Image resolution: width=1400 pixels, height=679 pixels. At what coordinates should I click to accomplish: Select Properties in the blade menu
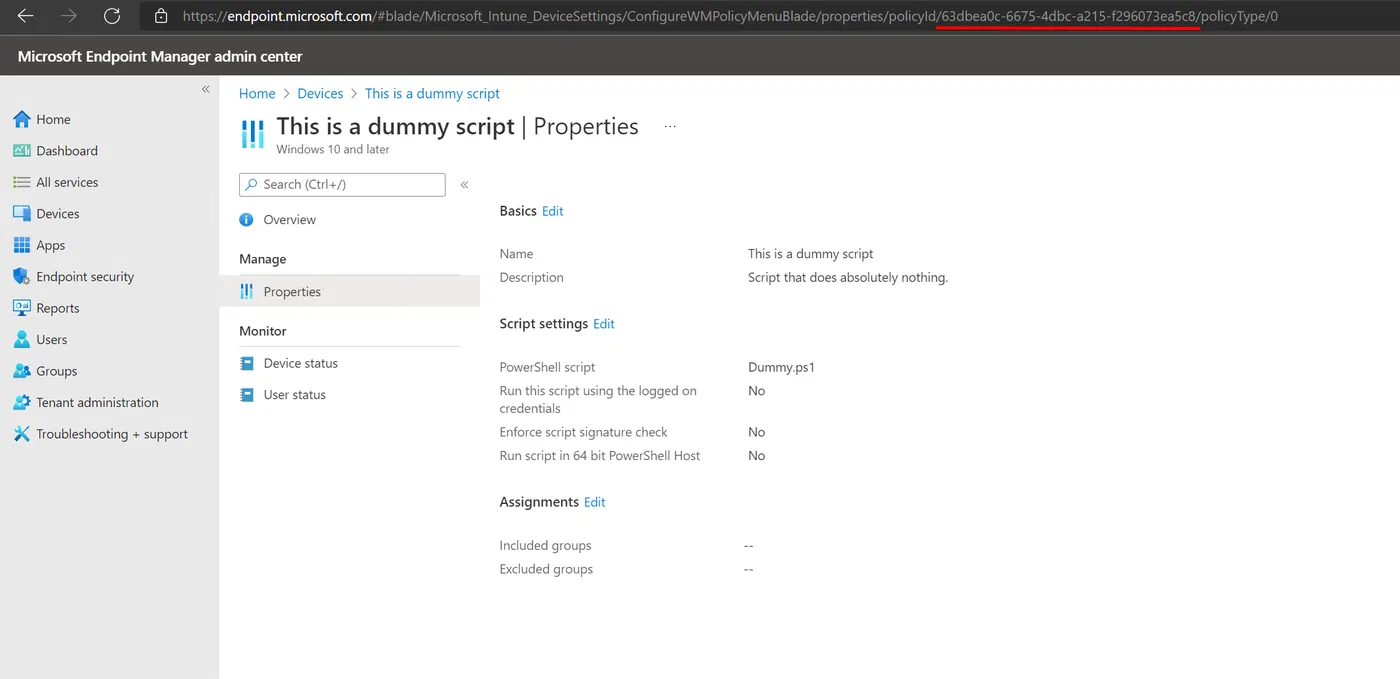[x=349, y=292]
